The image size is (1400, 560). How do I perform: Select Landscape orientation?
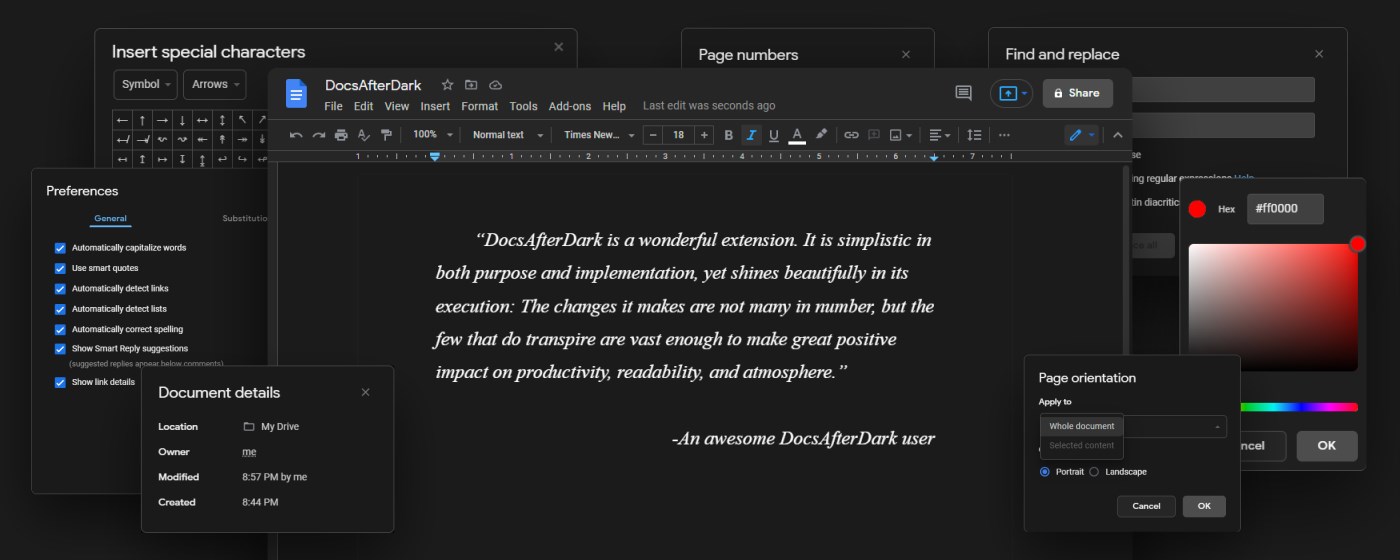(x=1094, y=471)
